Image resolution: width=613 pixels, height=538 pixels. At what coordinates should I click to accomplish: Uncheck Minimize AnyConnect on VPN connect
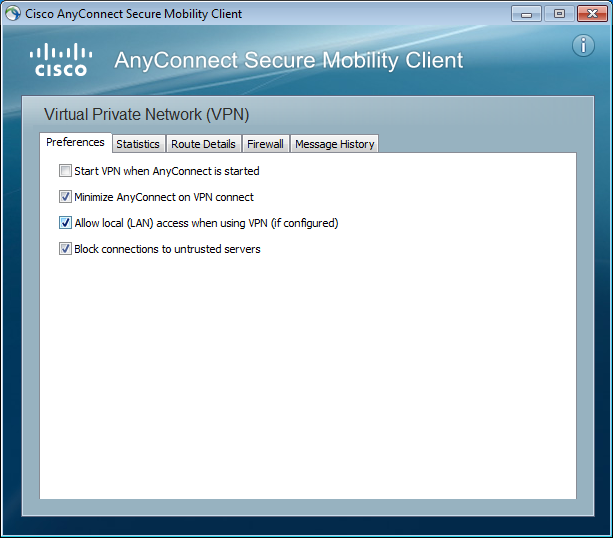66,197
